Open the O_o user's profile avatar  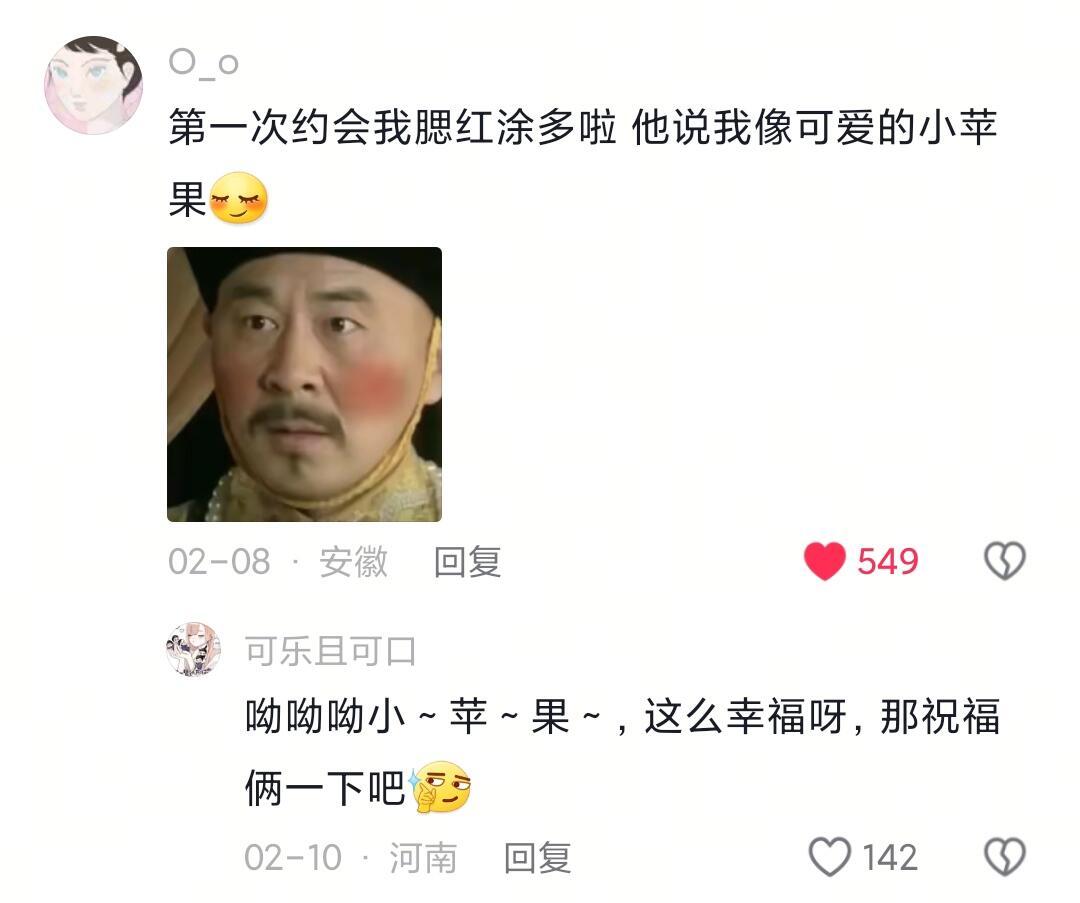point(94,85)
